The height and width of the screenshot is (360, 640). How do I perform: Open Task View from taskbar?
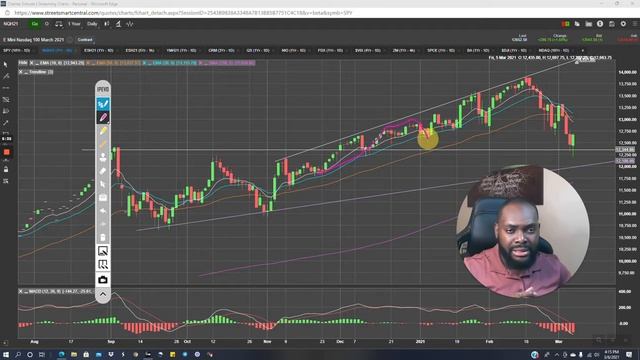(x=42, y=355)
